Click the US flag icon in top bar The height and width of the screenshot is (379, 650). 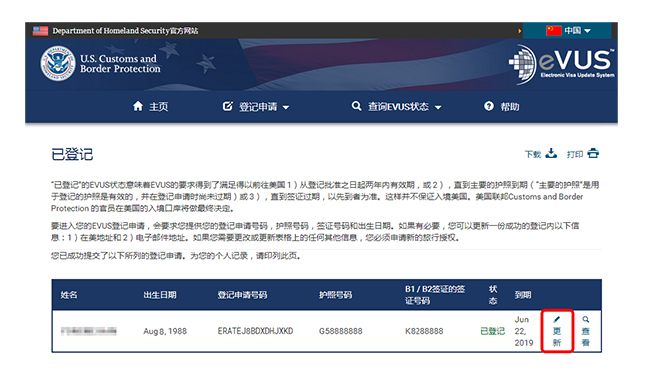pos(40,31)
